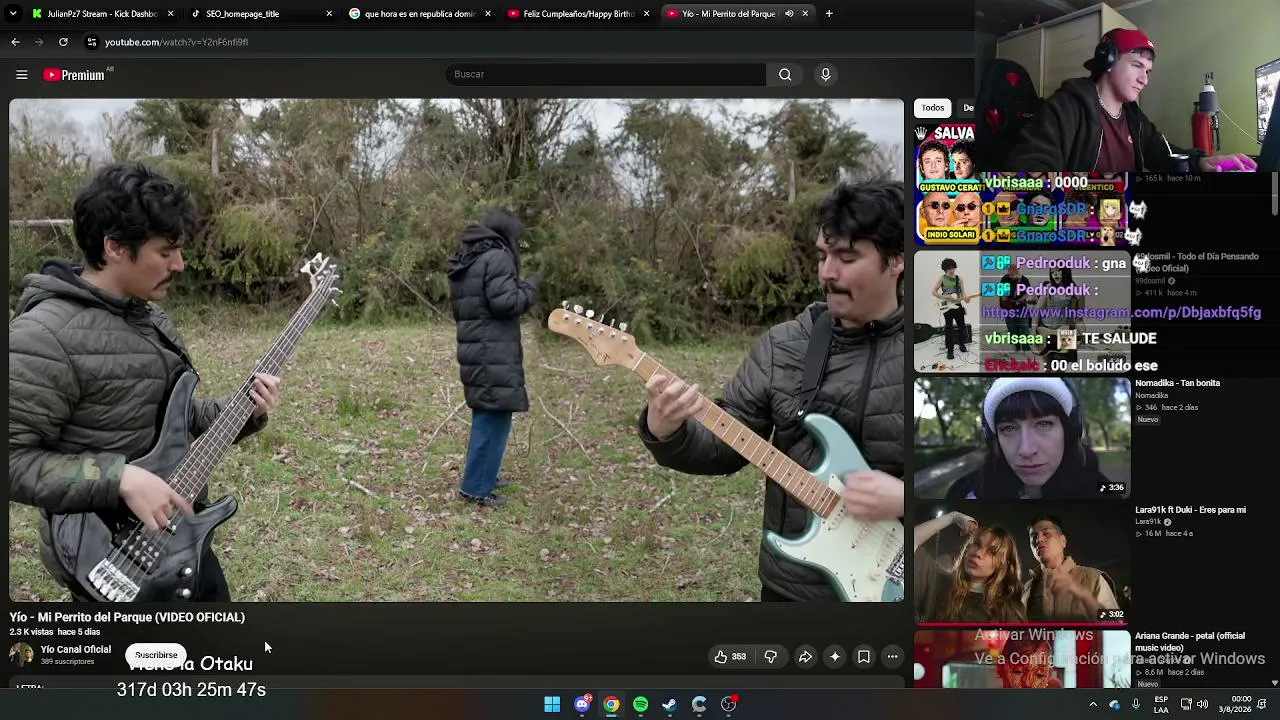Click the Lara91k ft Duki thumbnail
The height and width of the screenshot is (720, 1280).
1022,563
